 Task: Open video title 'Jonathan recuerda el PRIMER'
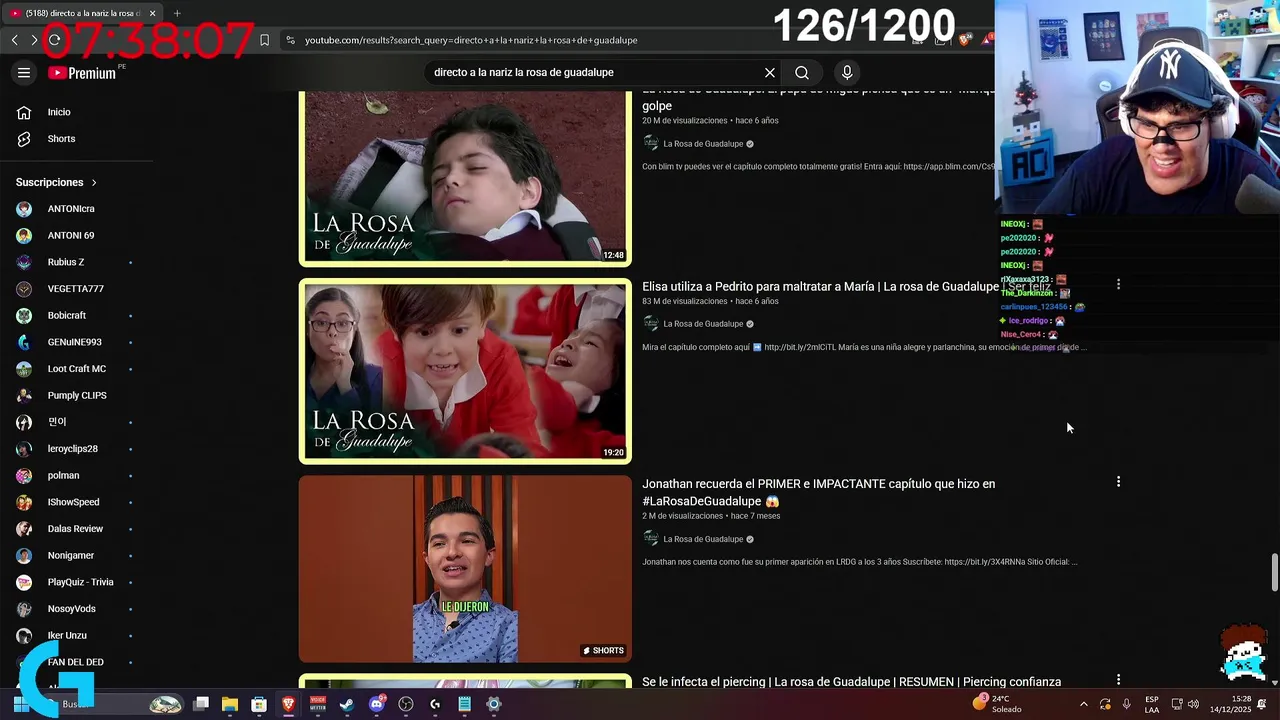tap(818, 492)
